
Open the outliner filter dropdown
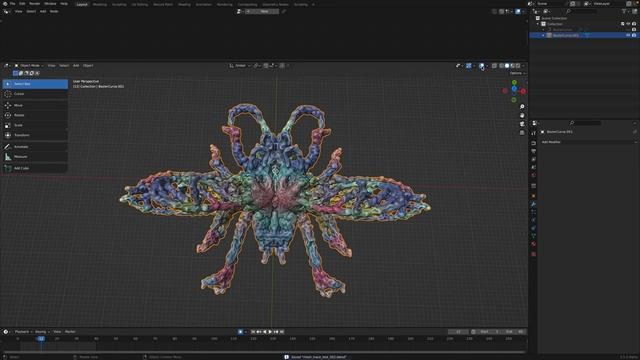tap(625, 11)
